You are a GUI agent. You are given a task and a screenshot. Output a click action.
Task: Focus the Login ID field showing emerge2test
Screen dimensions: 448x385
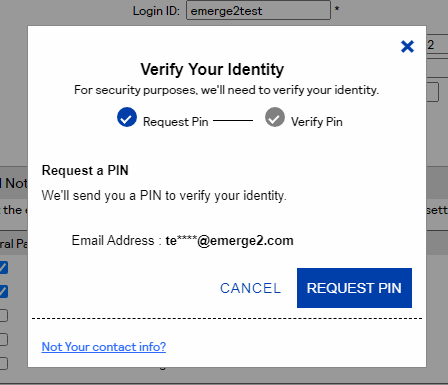click(x=258, y=11)
